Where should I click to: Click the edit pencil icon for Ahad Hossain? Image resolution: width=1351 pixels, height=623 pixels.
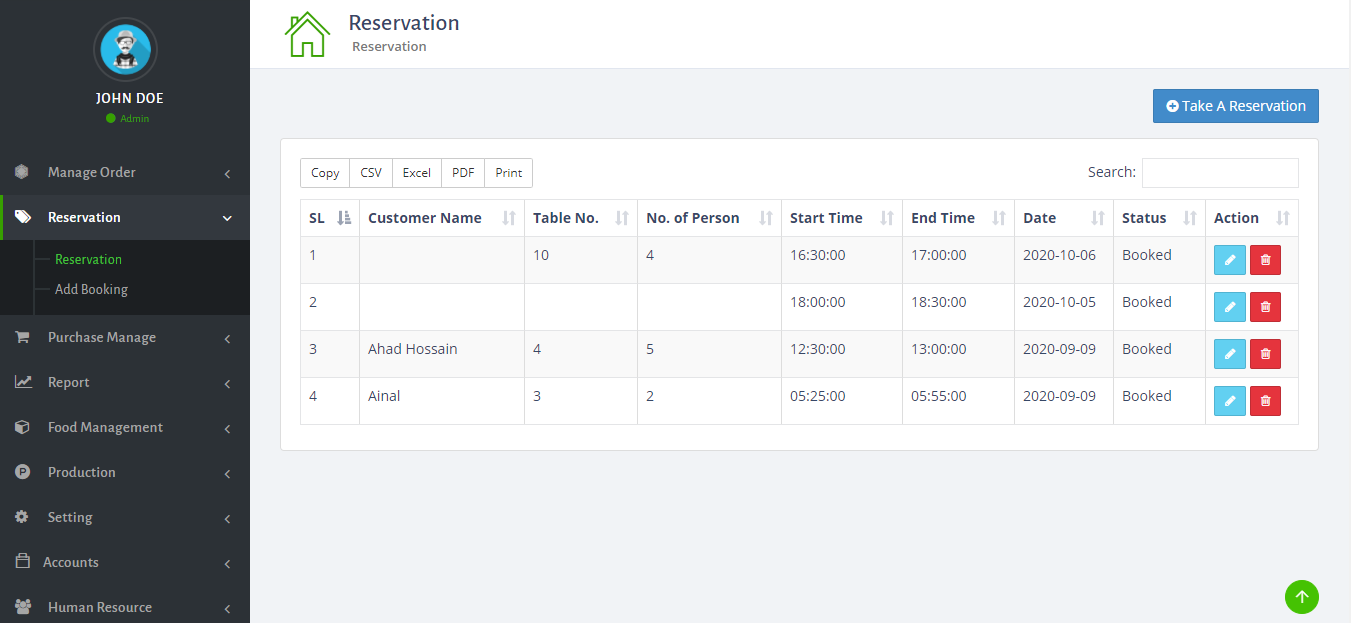[x=1229, y=354]
